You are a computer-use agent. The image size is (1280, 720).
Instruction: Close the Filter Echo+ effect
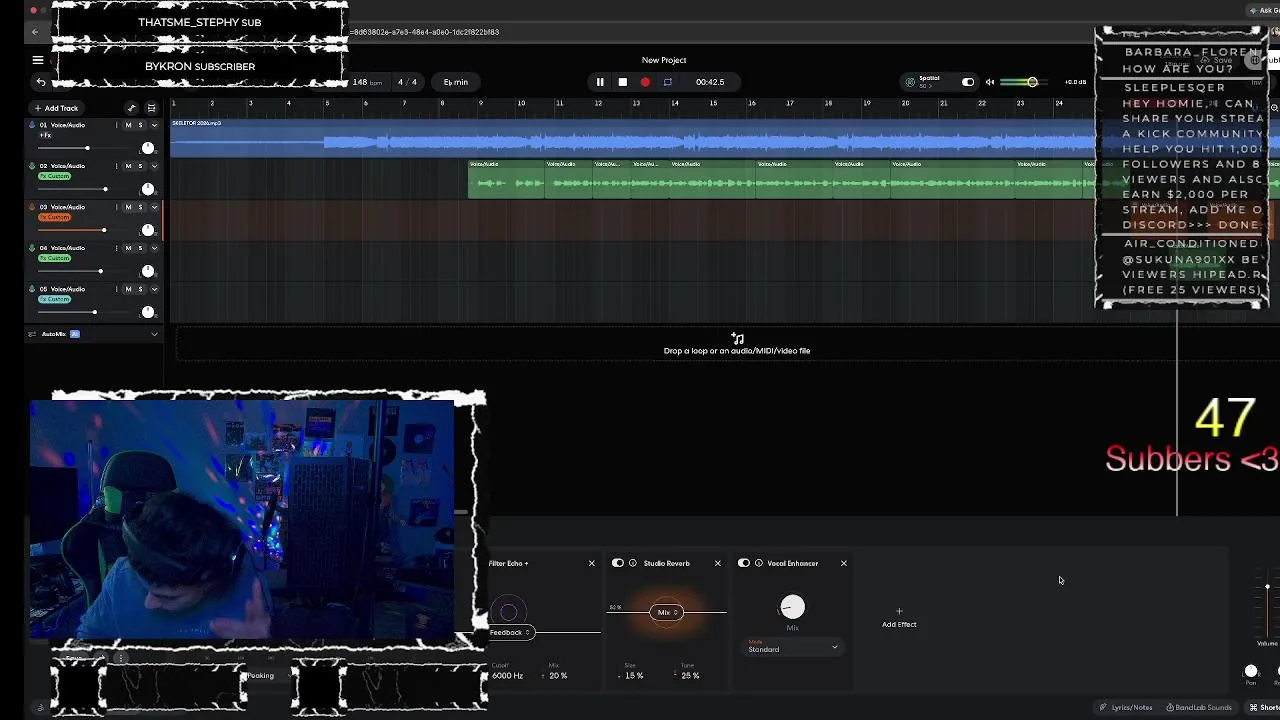point(591,563)
